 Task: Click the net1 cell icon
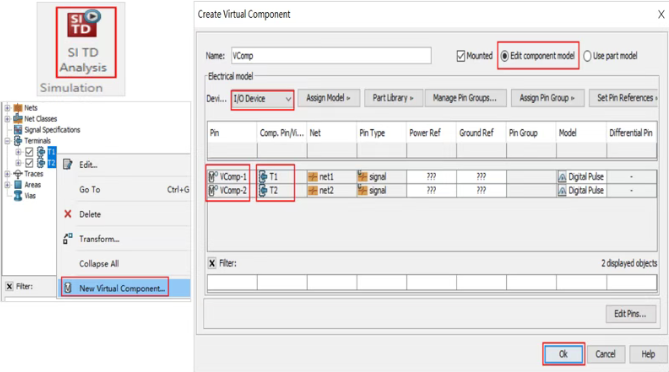pyautogui.click(x=313, y=177)
